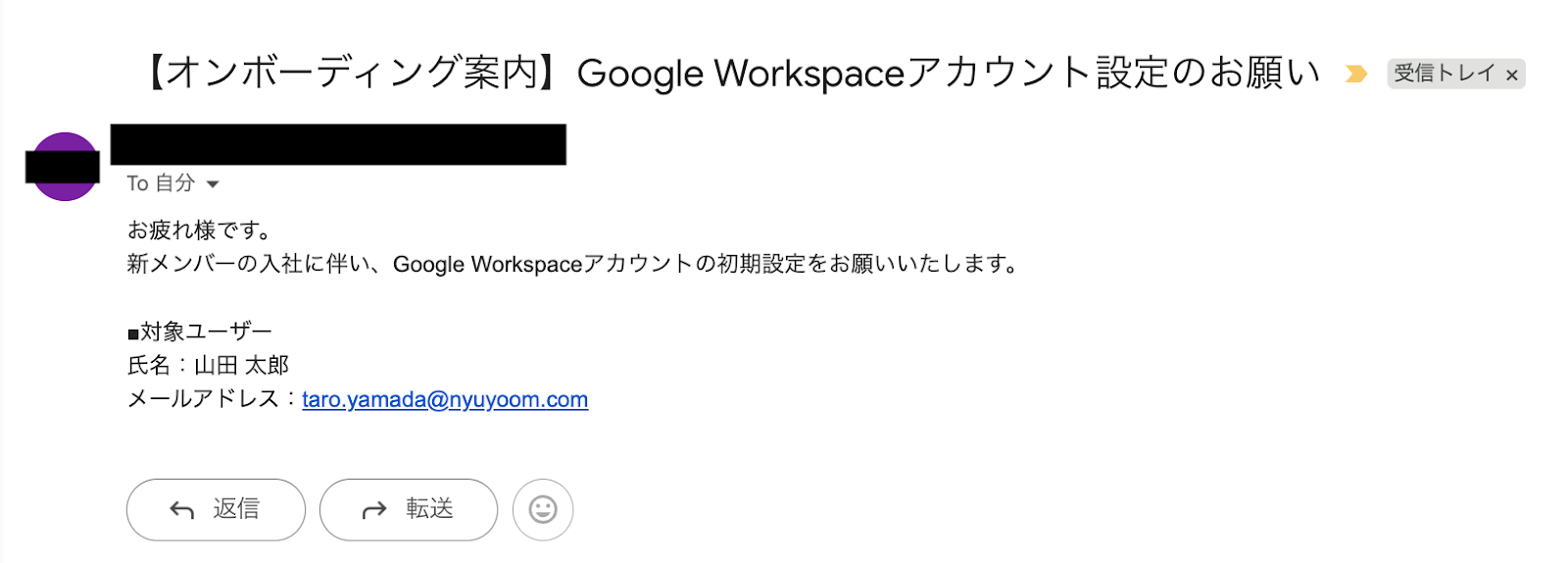This screenshot has height=563, width=1568.
Task: Expand recipient details arrow next to To 自分
Action: pos(213,184)
